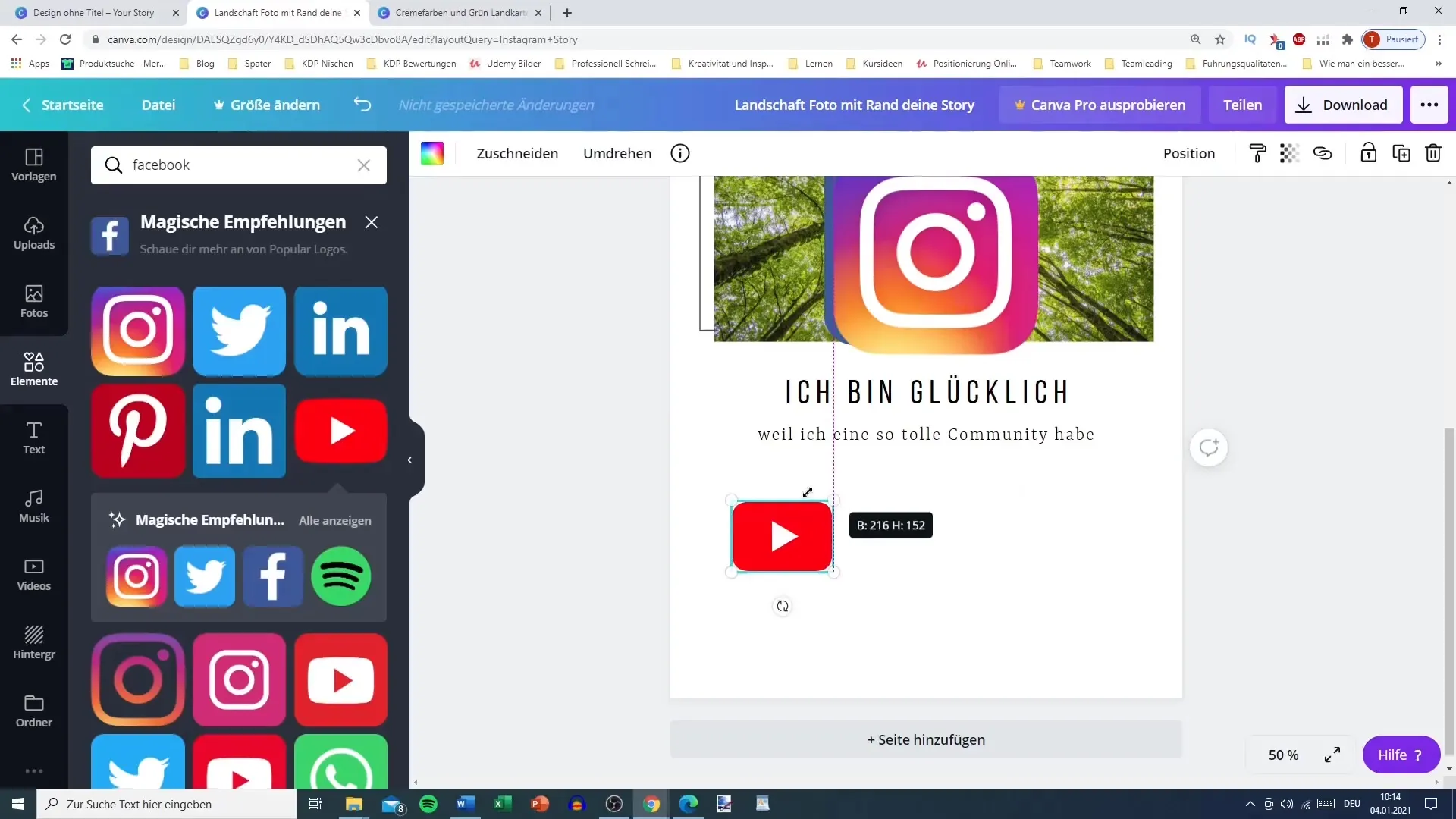Select the Elemente sidebar panel

pyautogui.click(x=33, y=369)
